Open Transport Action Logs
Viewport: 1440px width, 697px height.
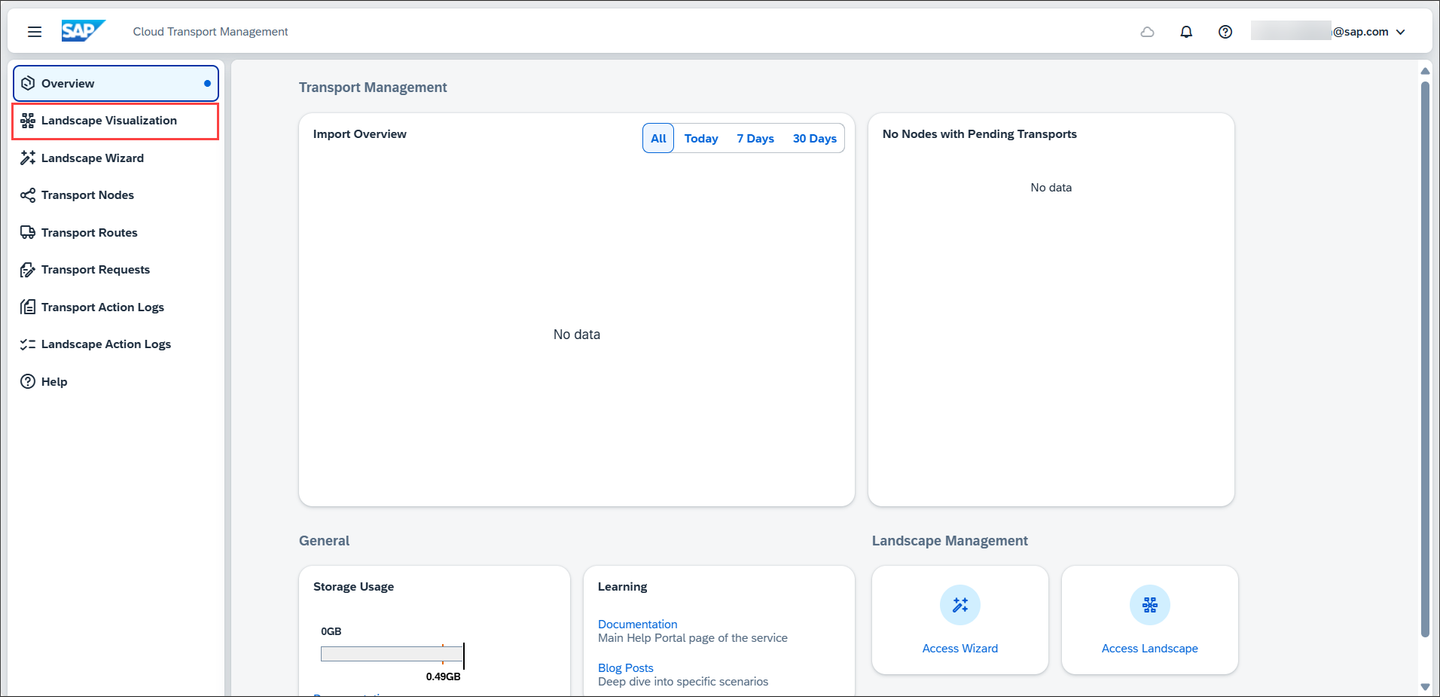116,307
